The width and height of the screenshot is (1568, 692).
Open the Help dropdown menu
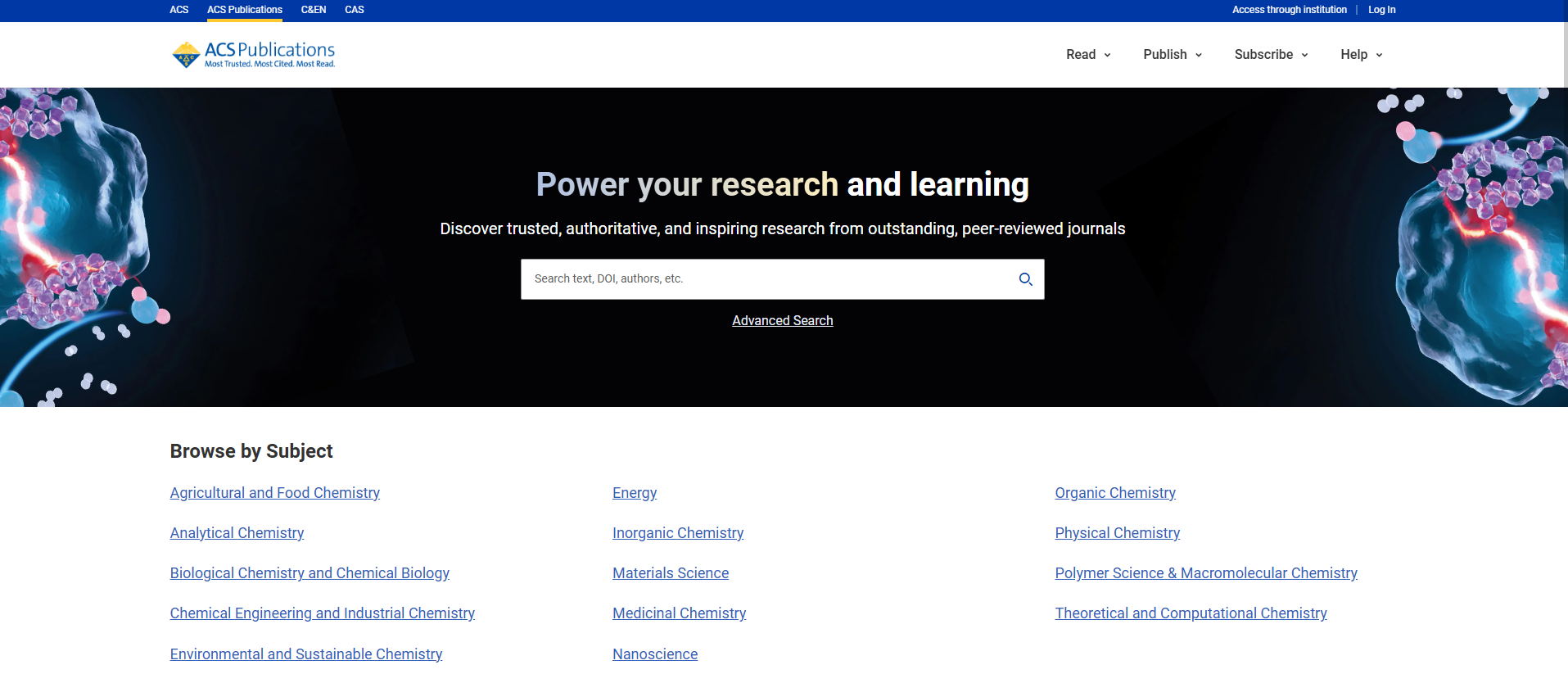click(1361, 55)
